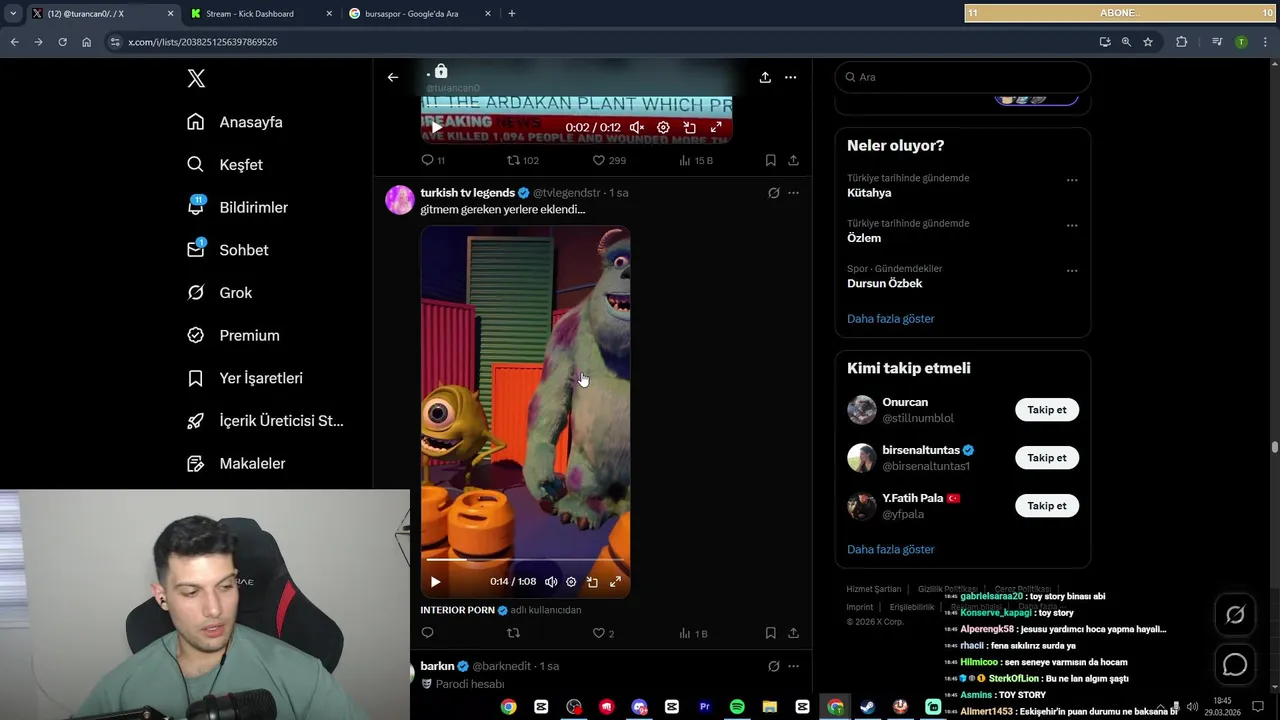
Task: Open Sohbet messages in the sidebar
Action: [228, 250]
